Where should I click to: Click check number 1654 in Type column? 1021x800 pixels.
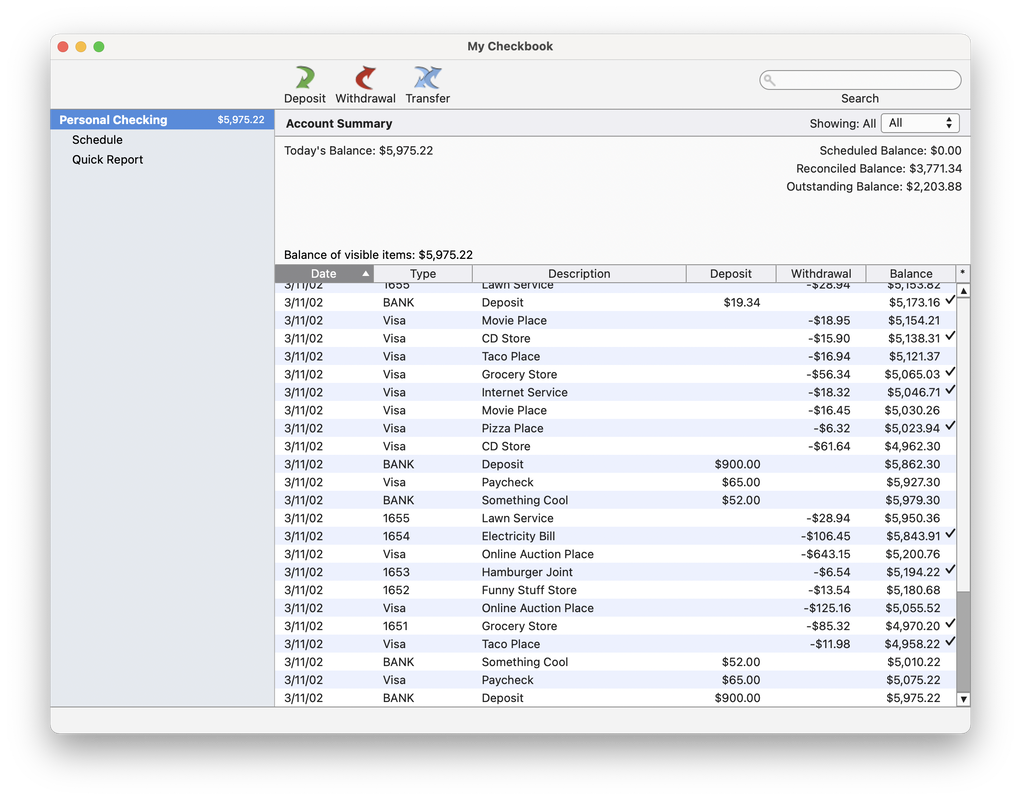pos(396,536)
